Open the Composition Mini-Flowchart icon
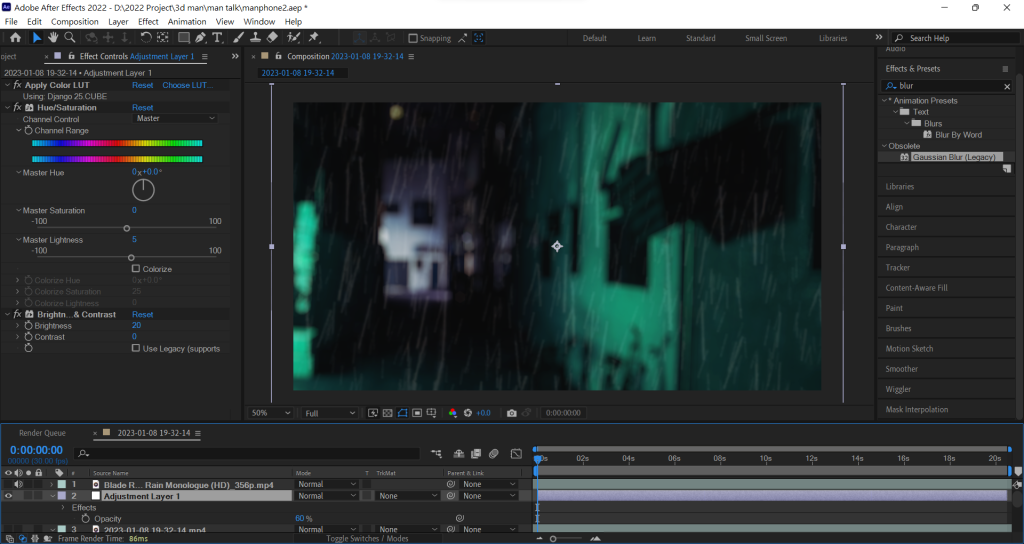The image size is (1024, 544). (x=436, y=453)
